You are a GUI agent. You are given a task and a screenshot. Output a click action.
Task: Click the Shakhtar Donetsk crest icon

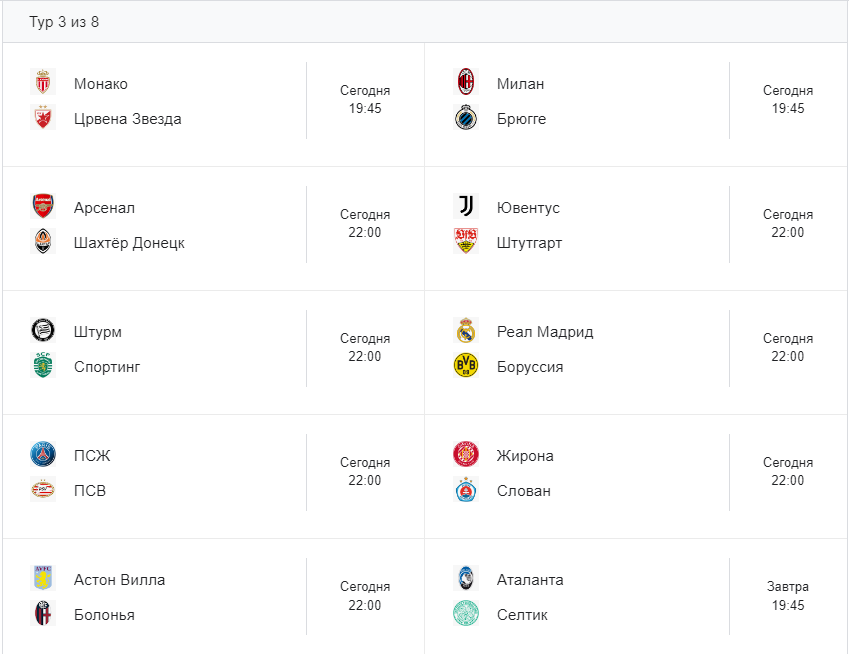tap(42, 242)
